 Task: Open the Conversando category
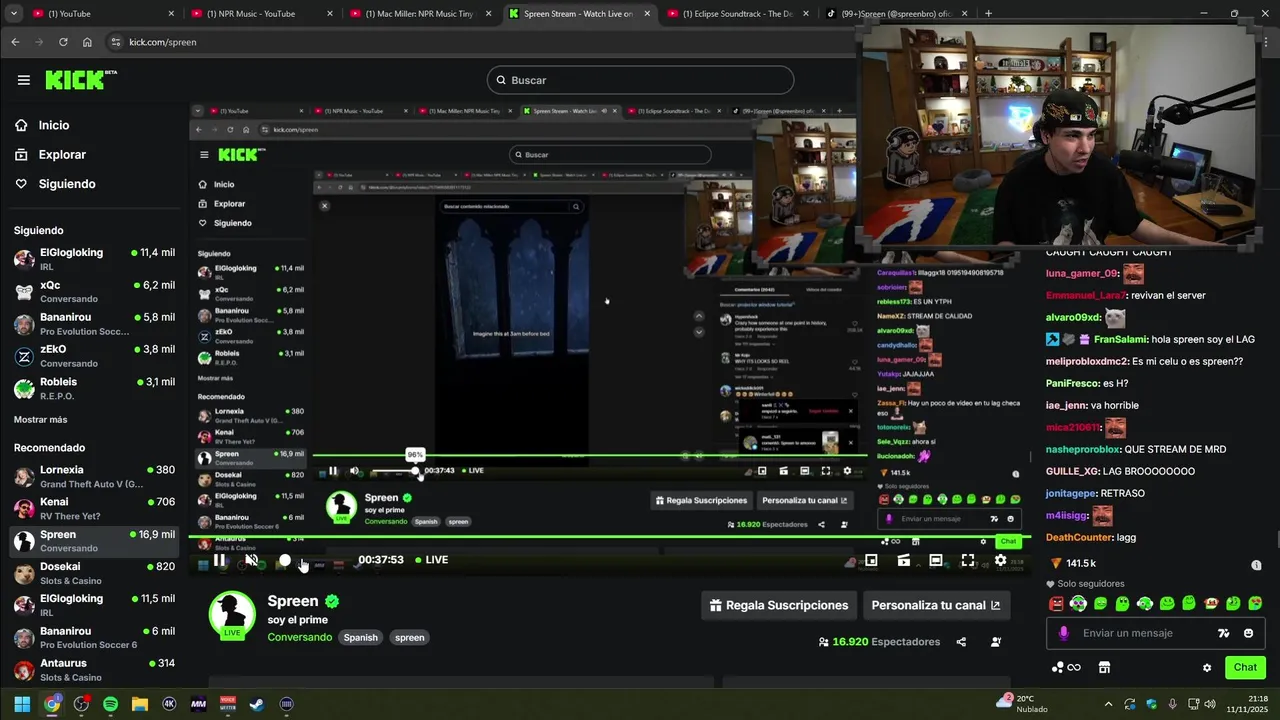[x=300, y=637]
